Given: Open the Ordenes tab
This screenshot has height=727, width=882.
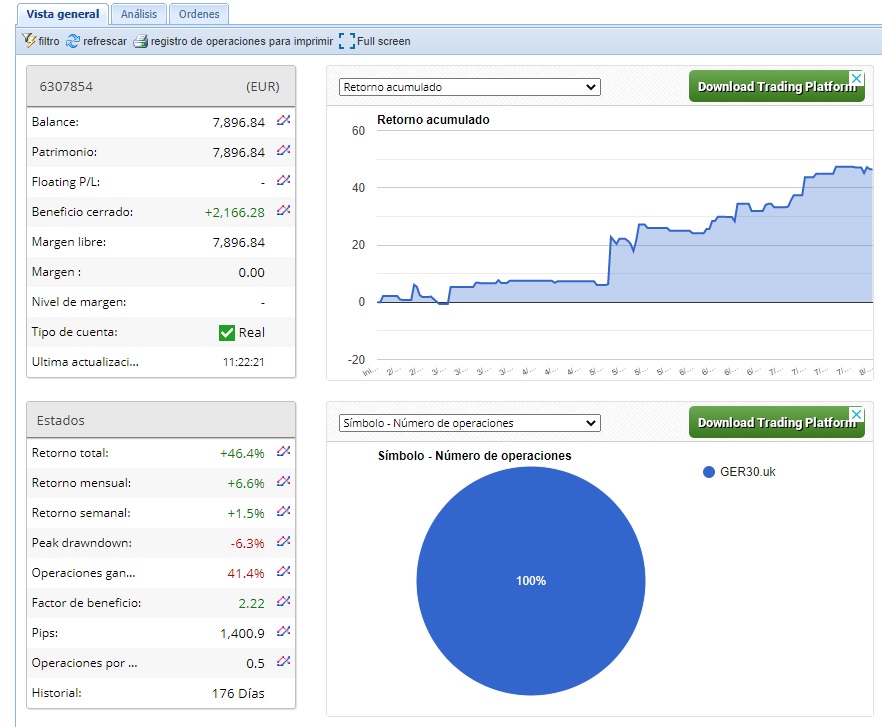Looking at the screenshot, I should point(199,14).
